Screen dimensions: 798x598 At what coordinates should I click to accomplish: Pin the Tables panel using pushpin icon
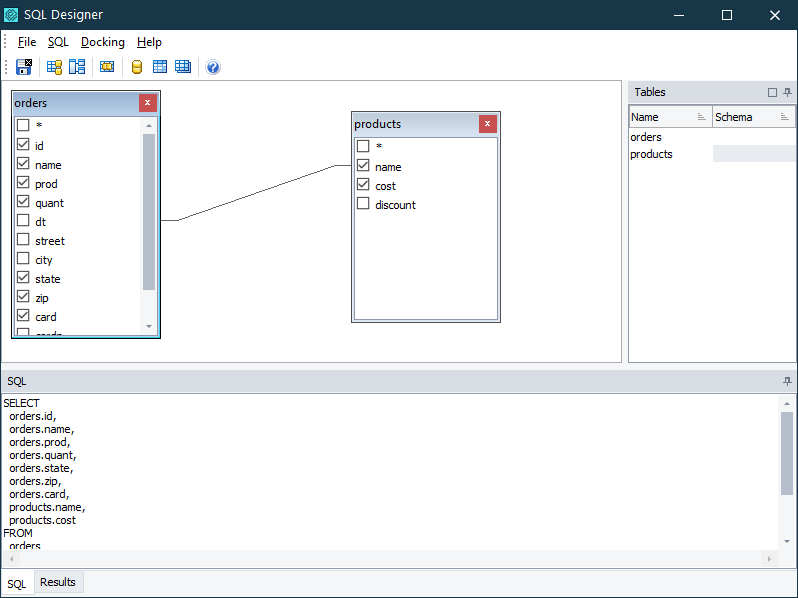pyautogui.click(x=787, y=92)
